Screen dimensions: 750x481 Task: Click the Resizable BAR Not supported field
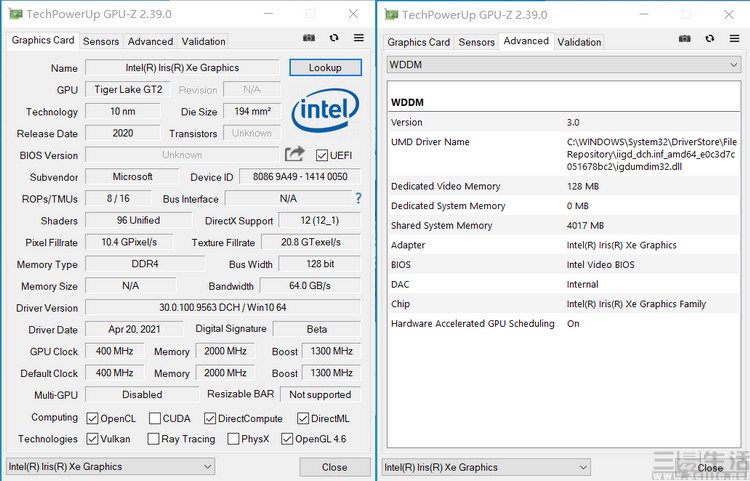click(320, 394)
